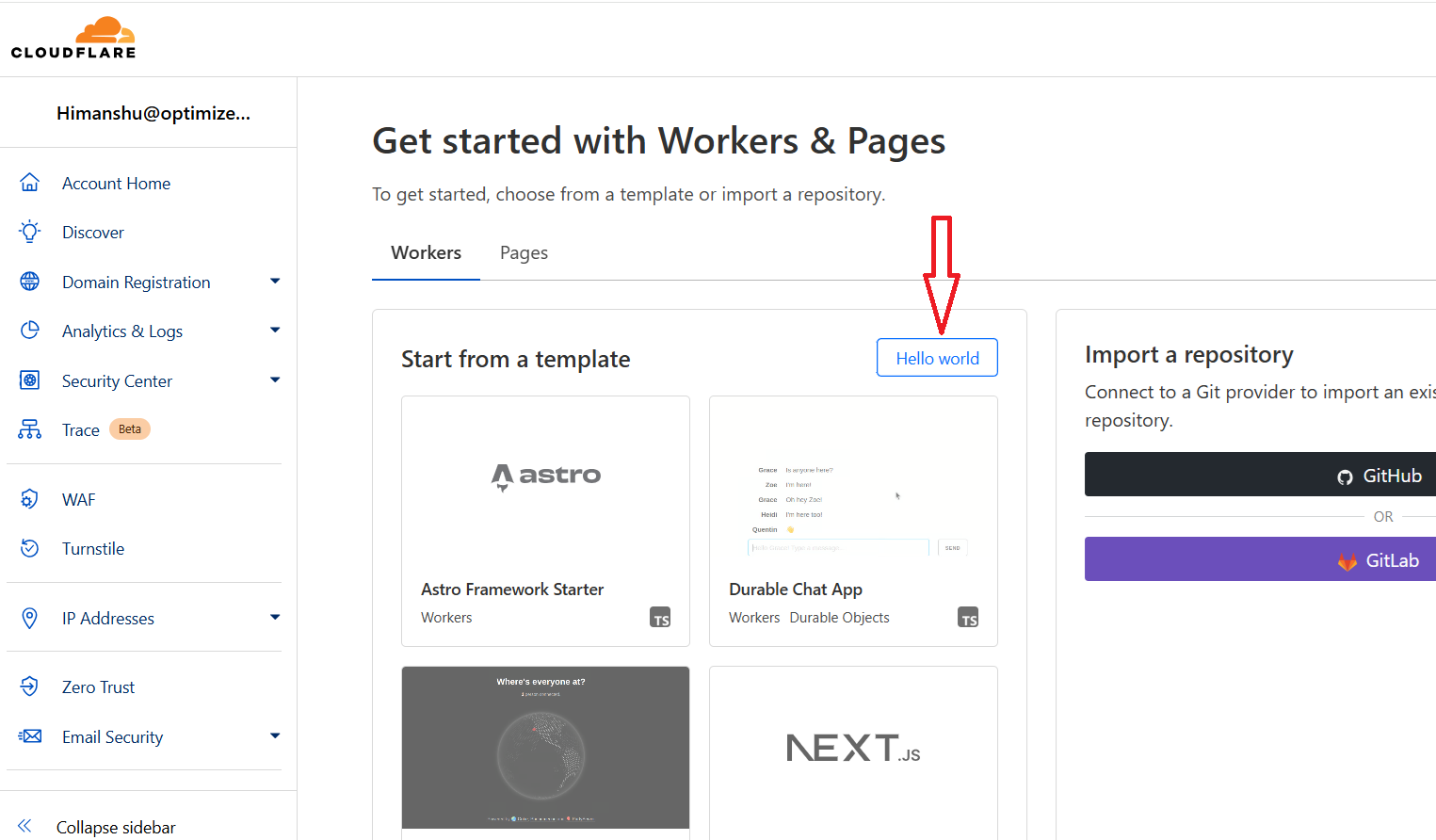The height and width of the screenshot is (840, 1436).
Task: Open the Durable Chat App template
Action: point(853,521)
